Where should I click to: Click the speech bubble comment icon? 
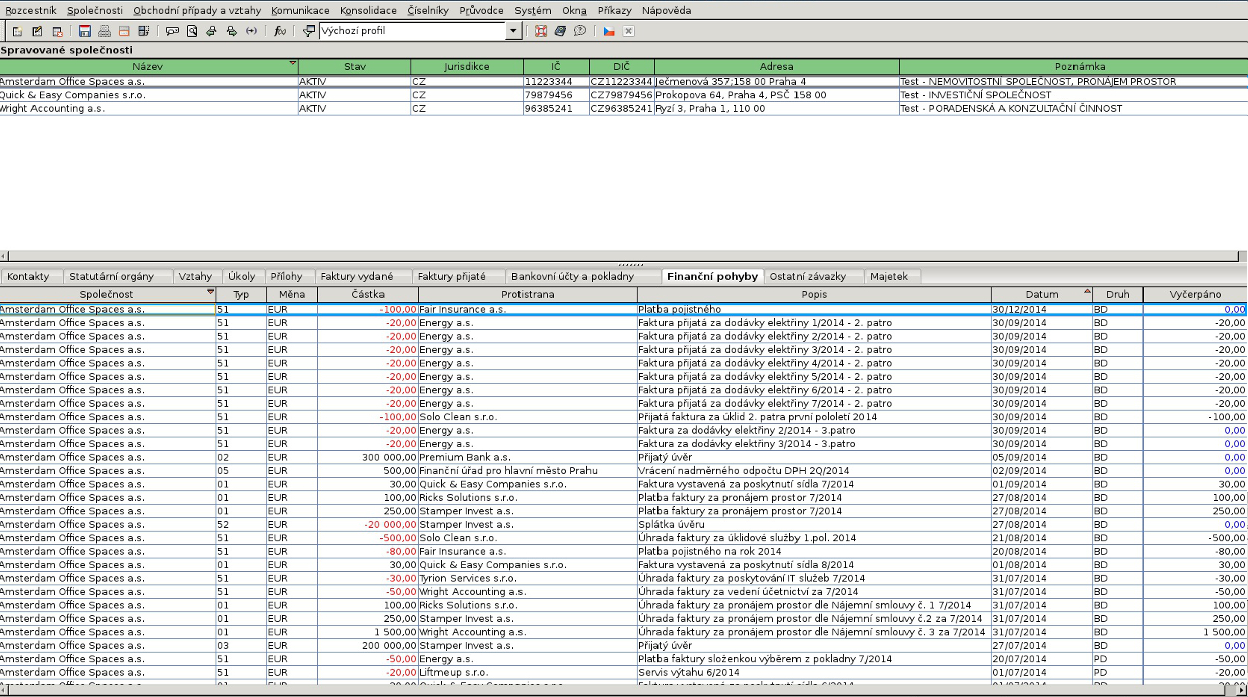click(x=172, y=31)
